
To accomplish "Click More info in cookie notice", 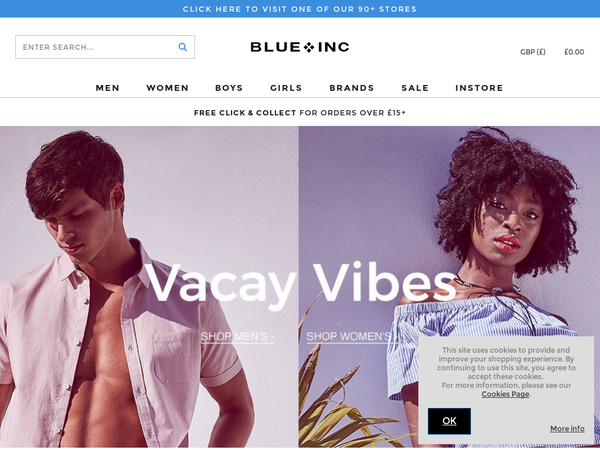I will (x=567, y=429).
